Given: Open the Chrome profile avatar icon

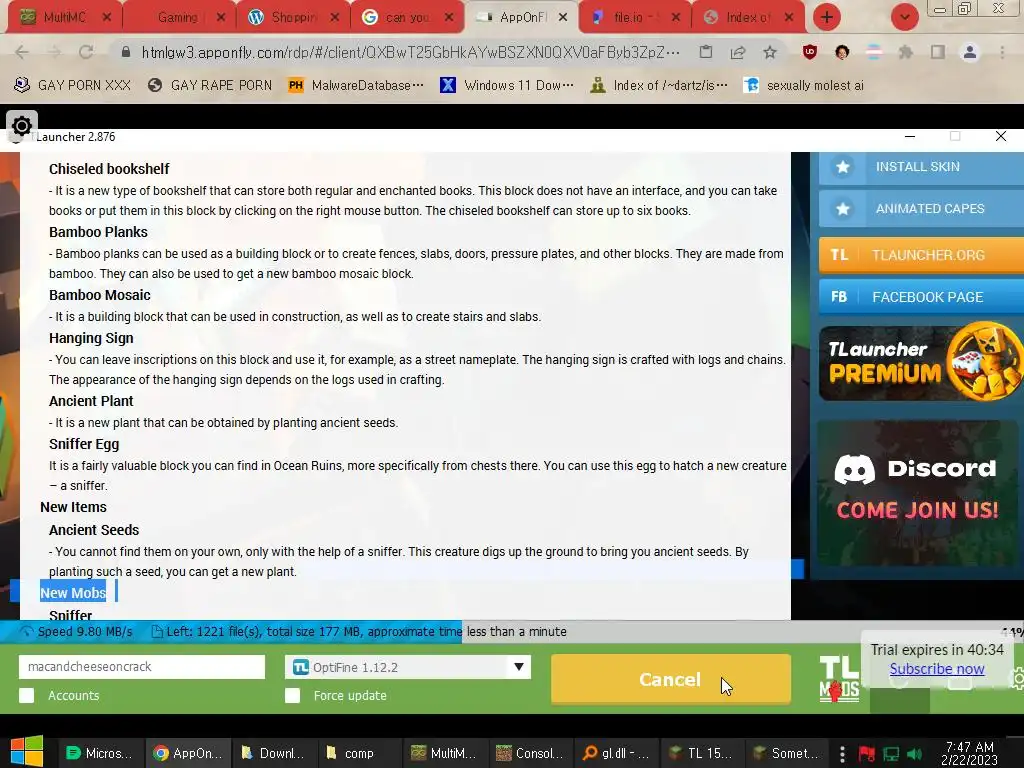Looking at the screenshot, I should pyautogui.click(x=970, y=52).
